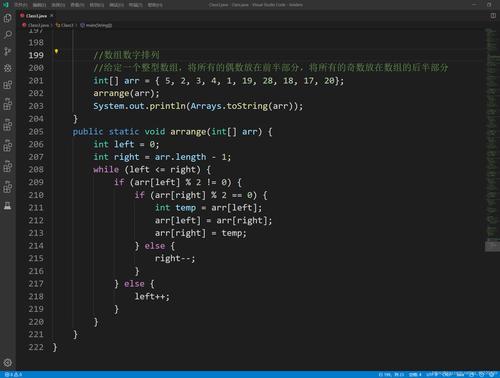
Task: Click 'right--;' on line 215
Action: point(175,259)
